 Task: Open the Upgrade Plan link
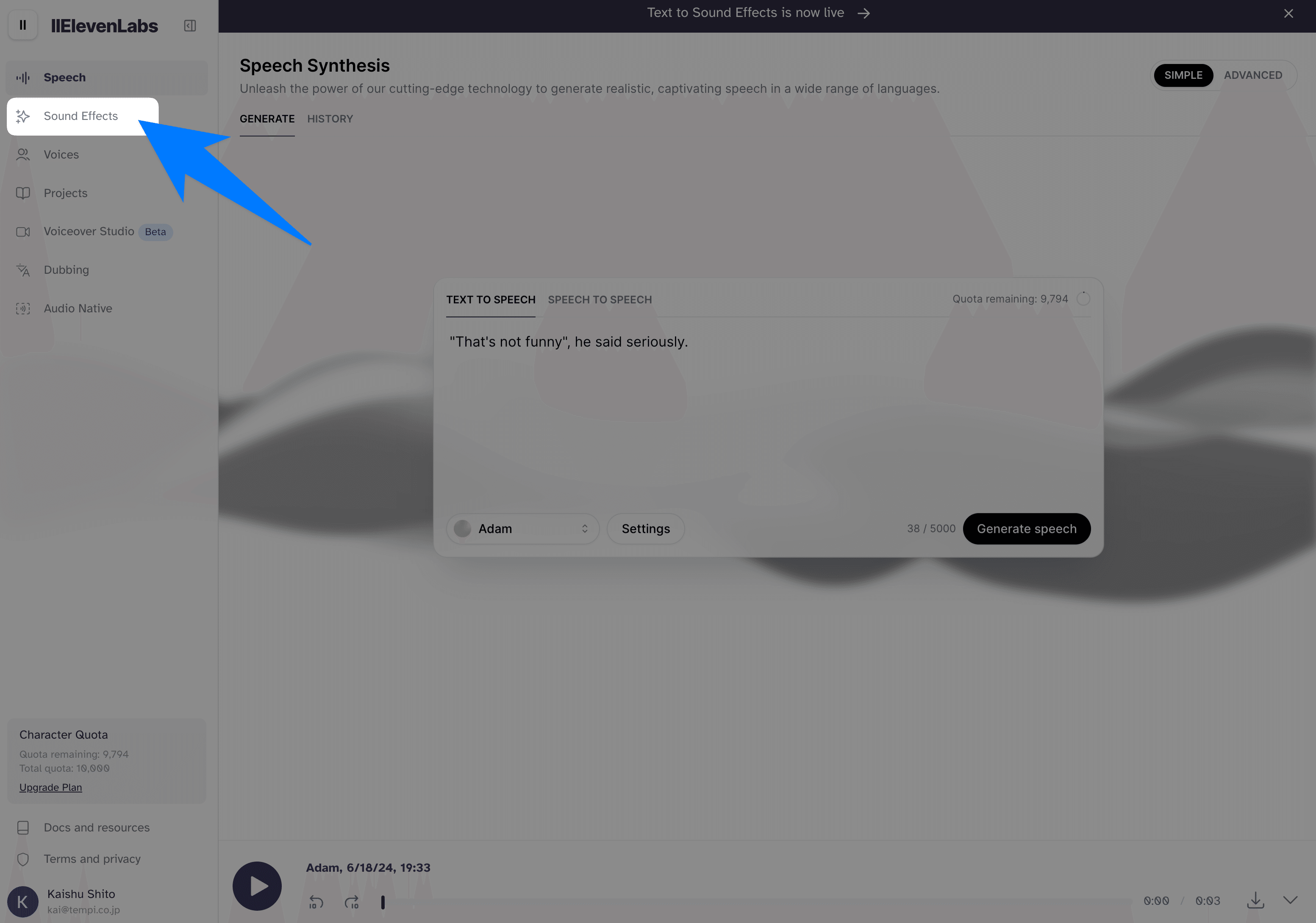tap(50, 787)
